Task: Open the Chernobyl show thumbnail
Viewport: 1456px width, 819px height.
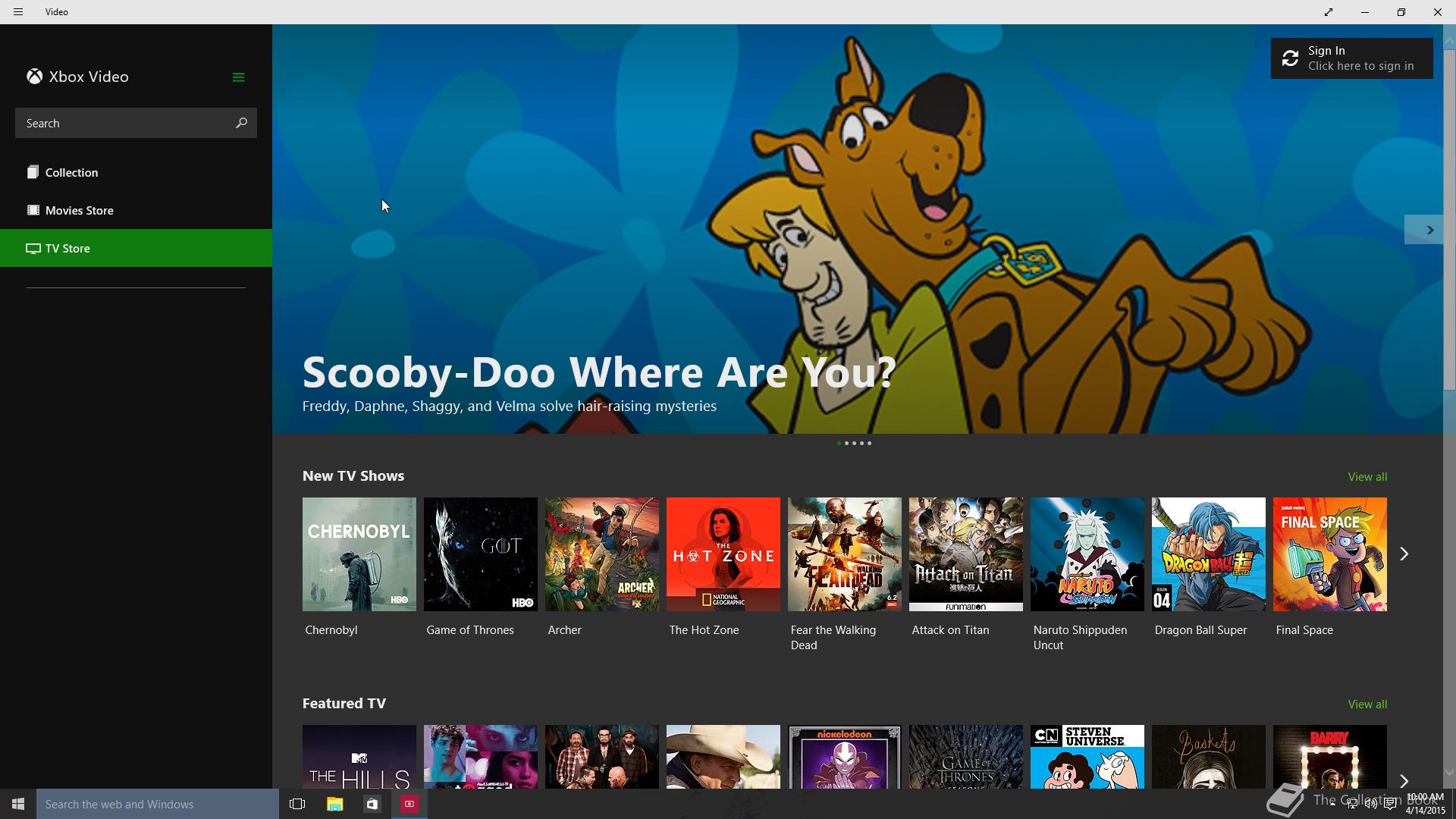Action: point(359,554)
